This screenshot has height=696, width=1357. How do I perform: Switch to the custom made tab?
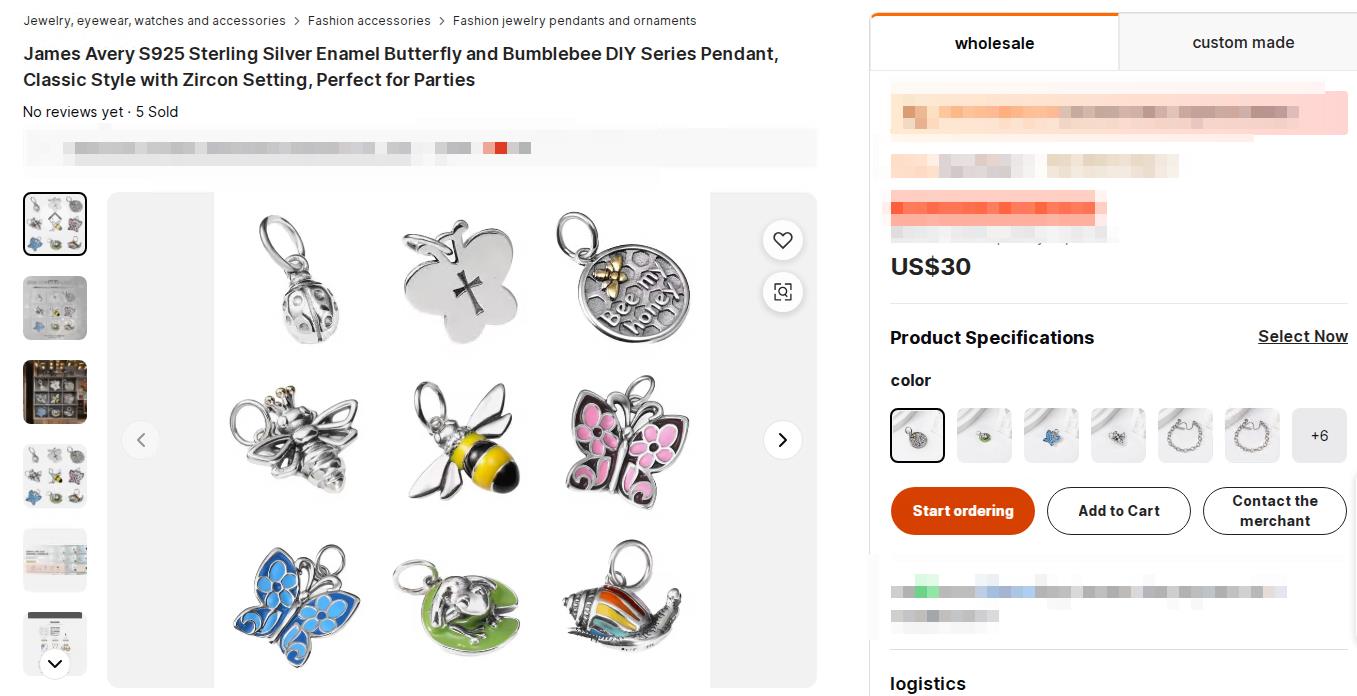[x=1243, y=43]
